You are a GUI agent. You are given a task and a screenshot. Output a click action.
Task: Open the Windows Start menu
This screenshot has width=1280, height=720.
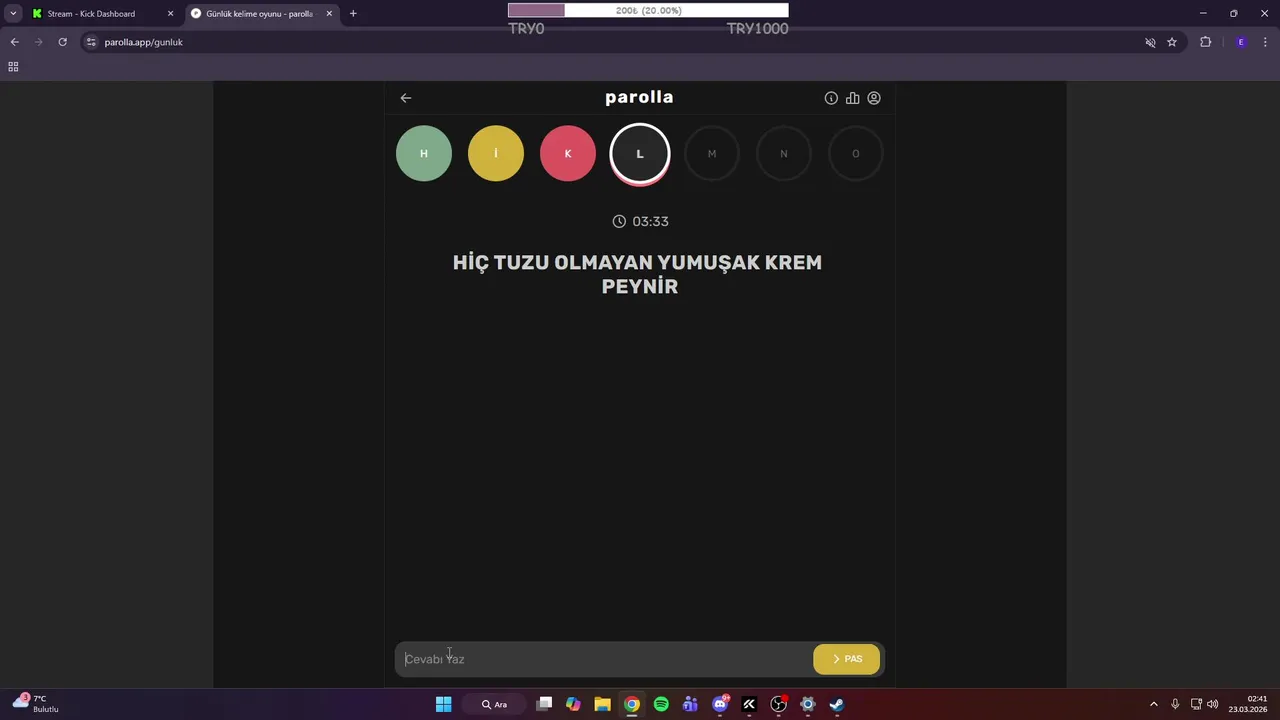(x=443, y=704)
